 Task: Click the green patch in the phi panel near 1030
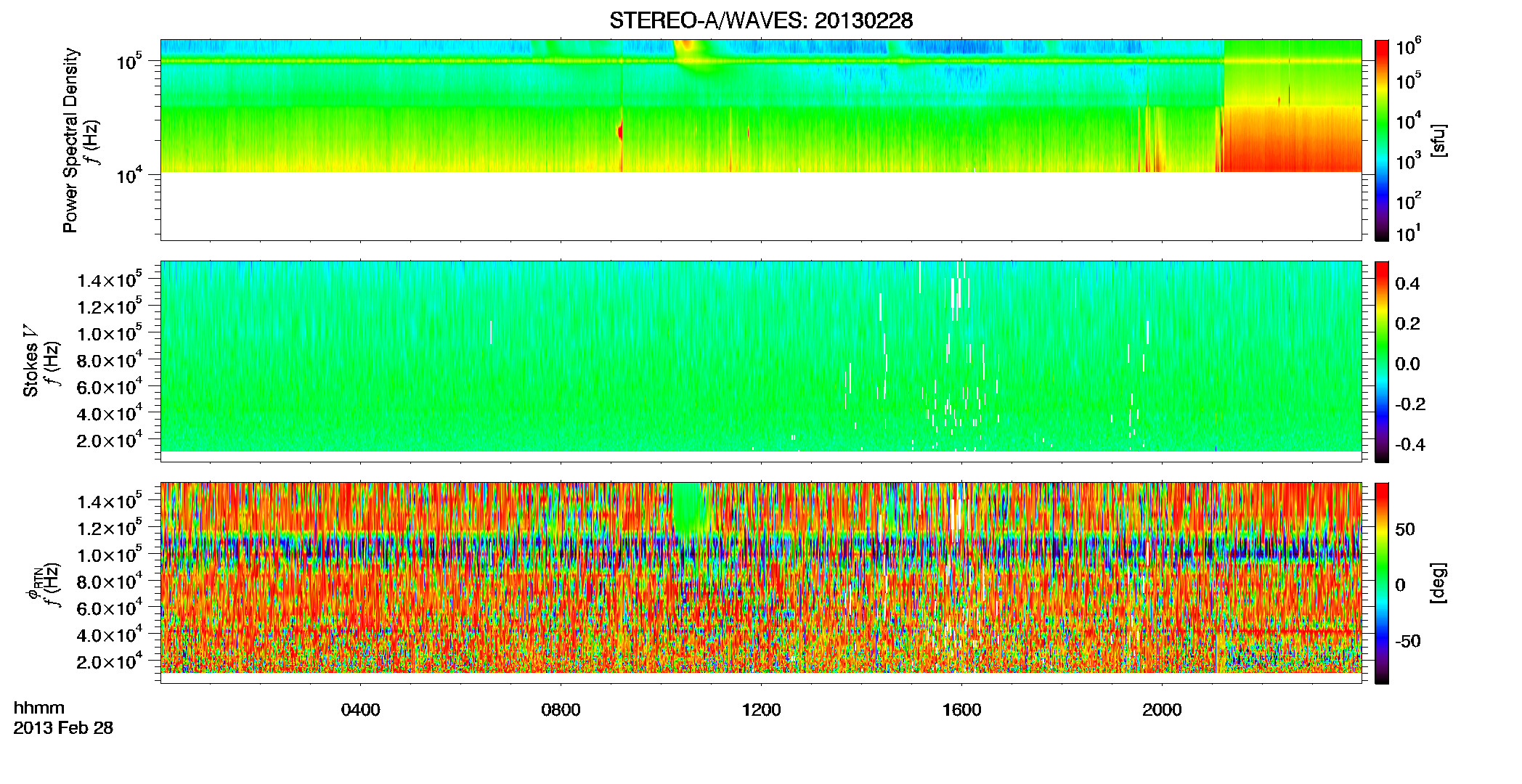pos(688,508)
